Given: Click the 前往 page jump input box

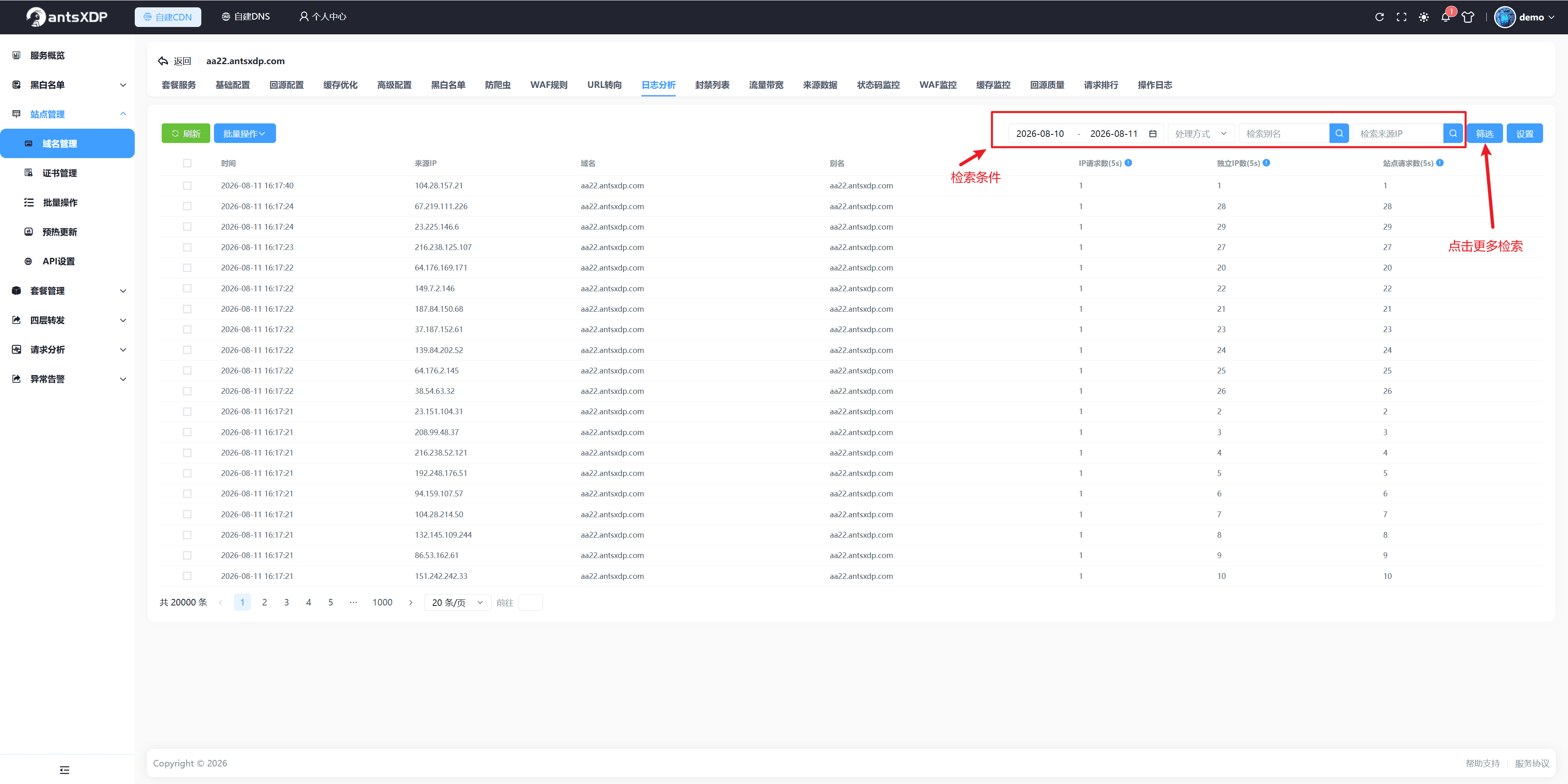Looking at the screenshot, I should (530, 603).
